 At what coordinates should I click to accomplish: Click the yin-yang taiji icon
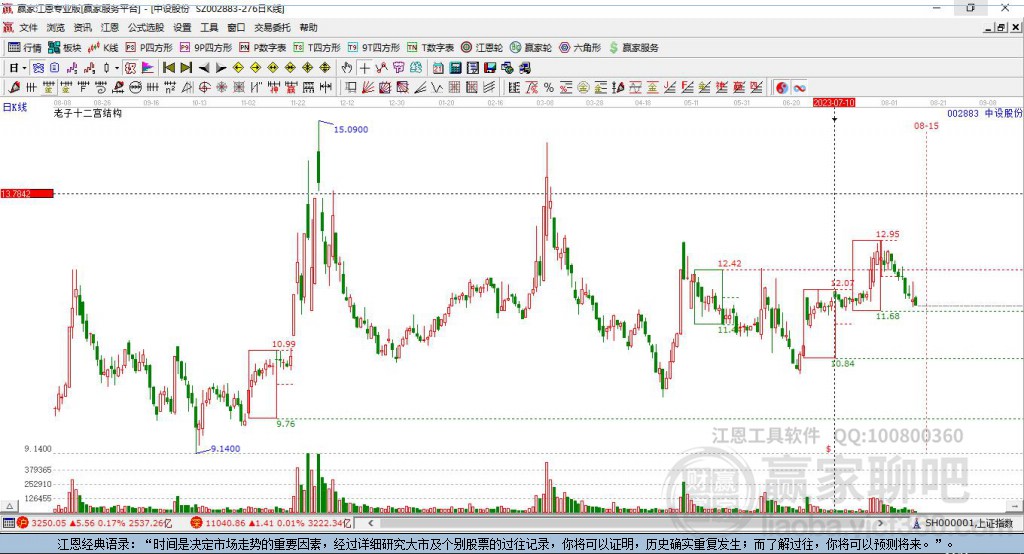point(782,88)
